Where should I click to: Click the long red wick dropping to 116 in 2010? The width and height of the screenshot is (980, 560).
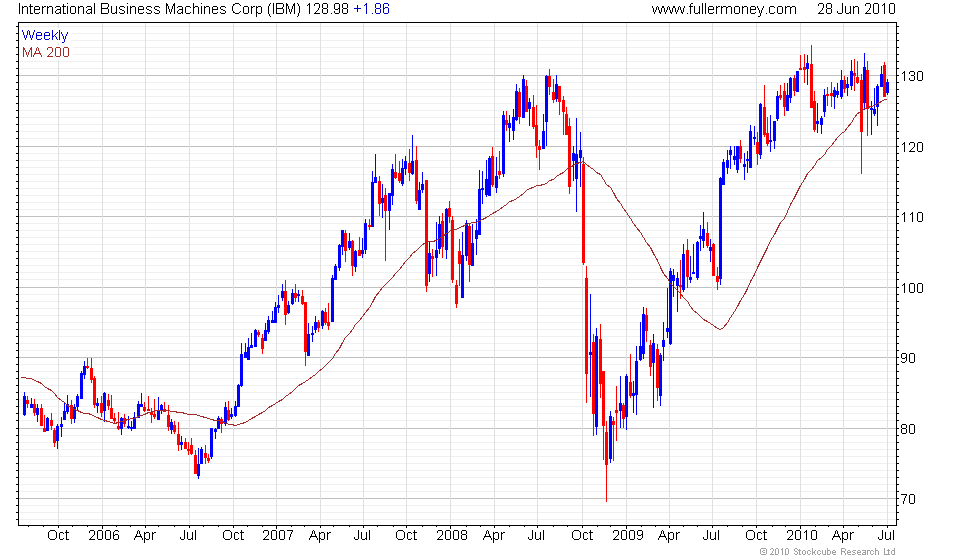(x=861, y=153)
